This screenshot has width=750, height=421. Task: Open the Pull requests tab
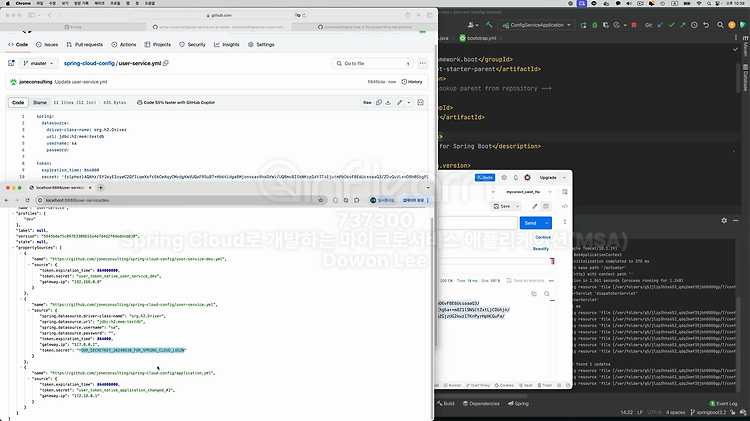[x=85, y=44]
